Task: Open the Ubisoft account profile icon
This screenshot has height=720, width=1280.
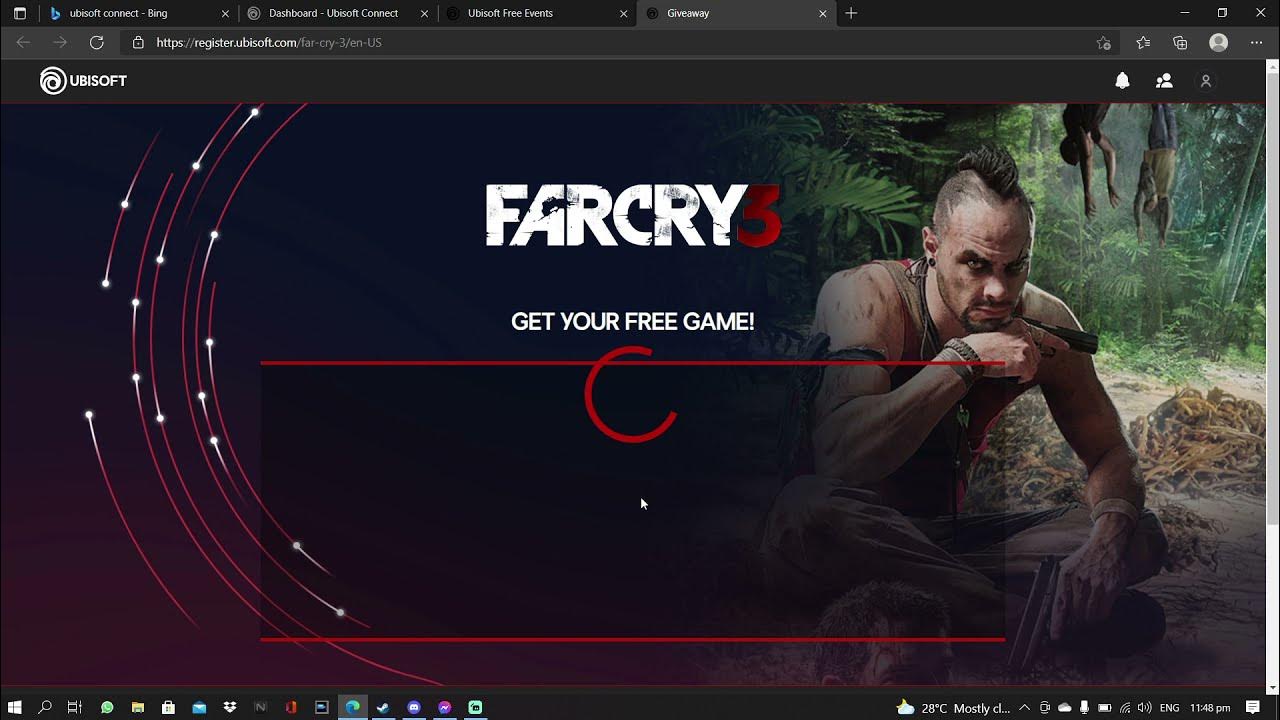Action: pos(1206,81)
